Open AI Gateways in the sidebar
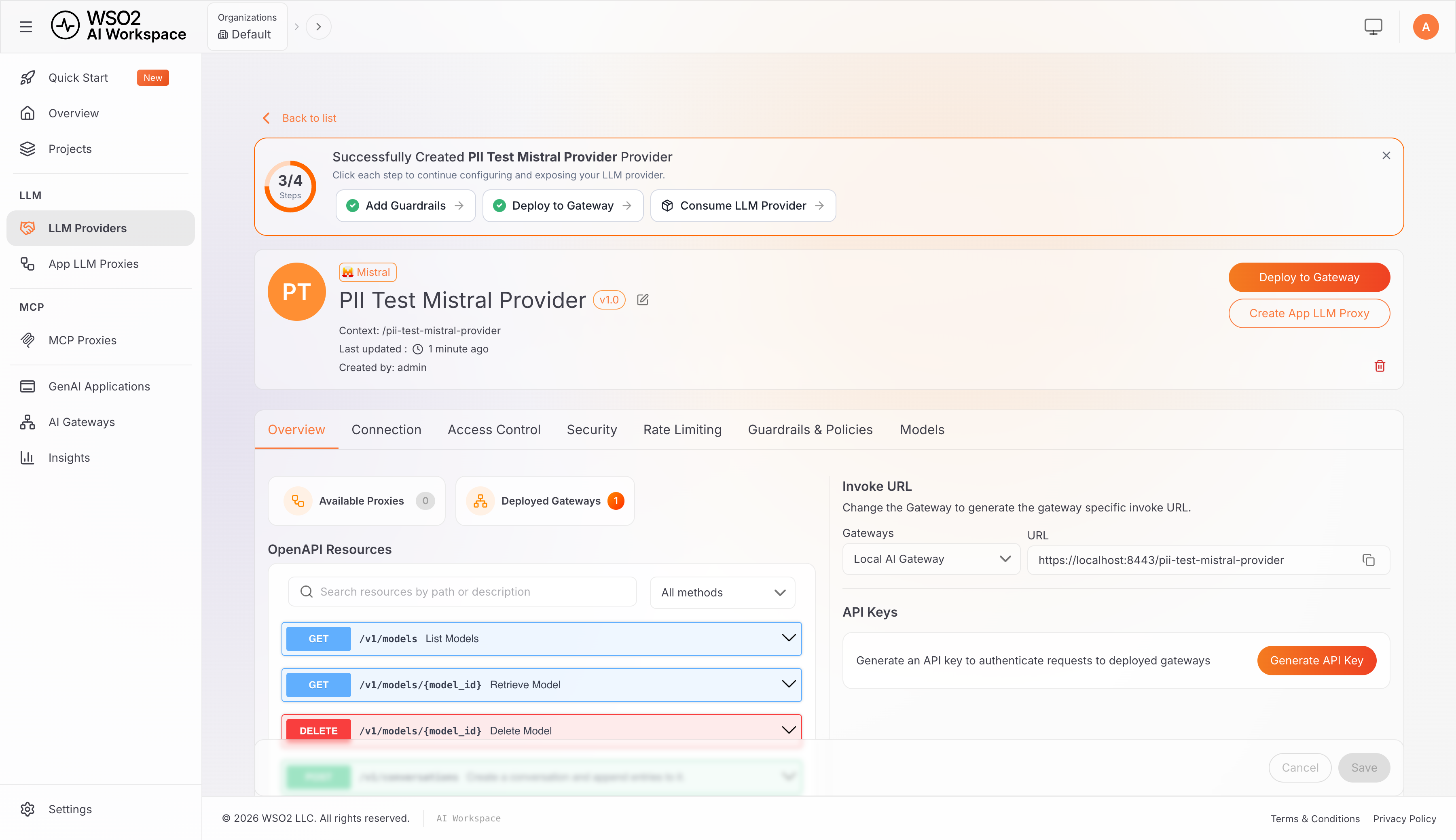 tap(101, 422)
